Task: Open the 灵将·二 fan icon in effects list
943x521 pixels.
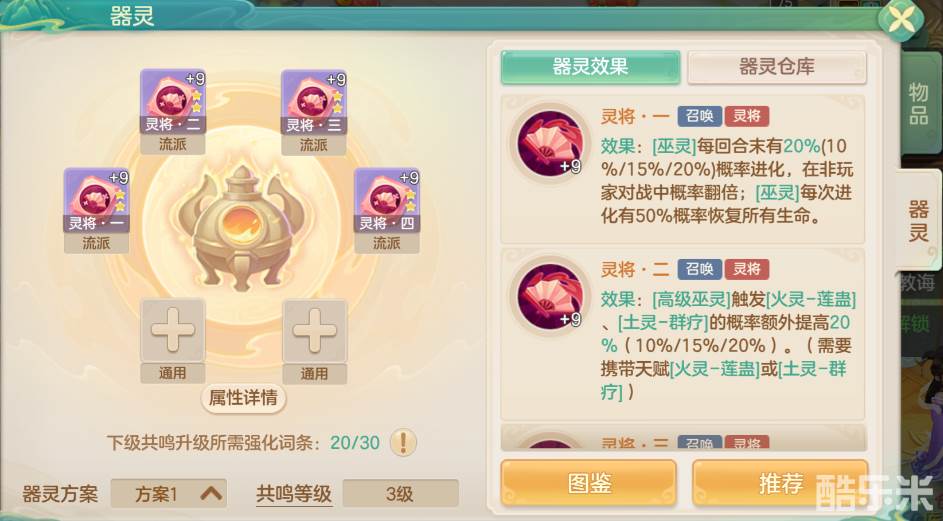Action: pyautogui.click(x=548, y=295)
